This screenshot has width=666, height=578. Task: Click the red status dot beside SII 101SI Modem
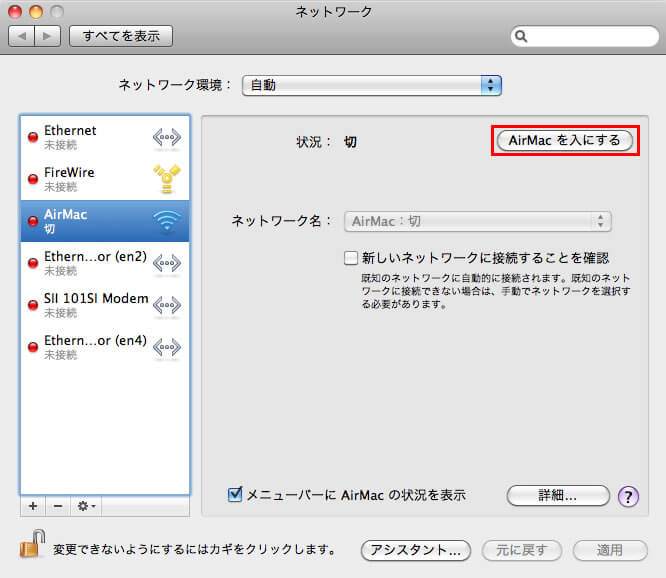pyautogui.click(x=33, y=305)
